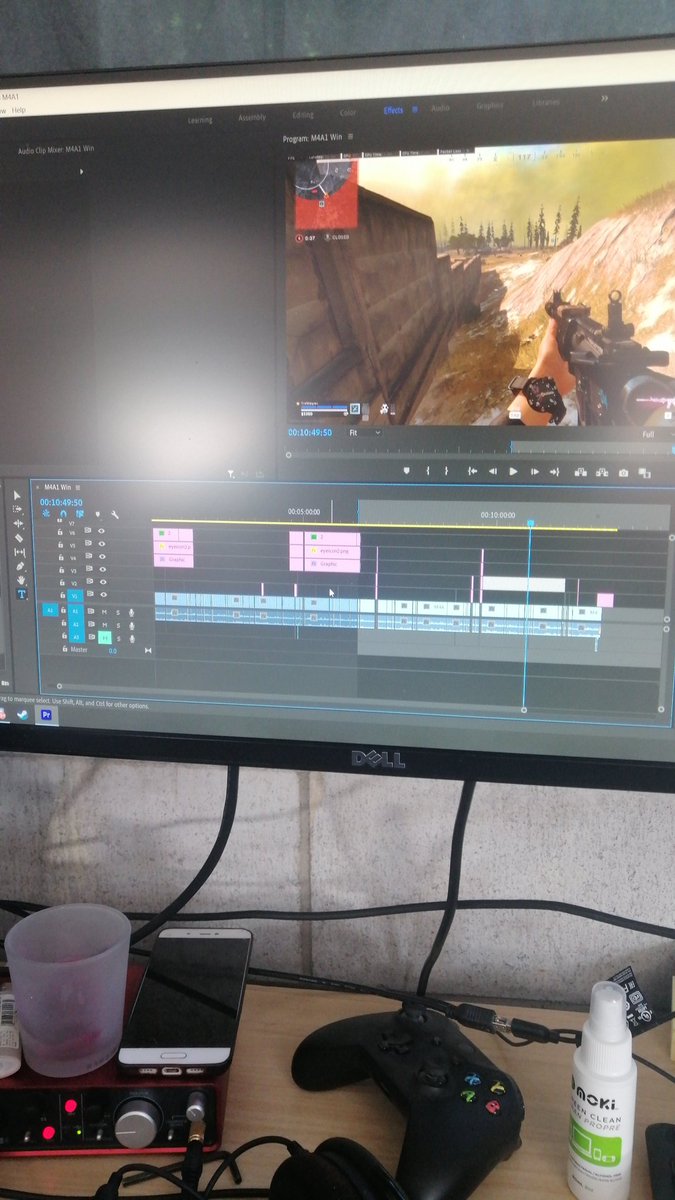
Task: Mute audio track A1
Action: (104, 612)
